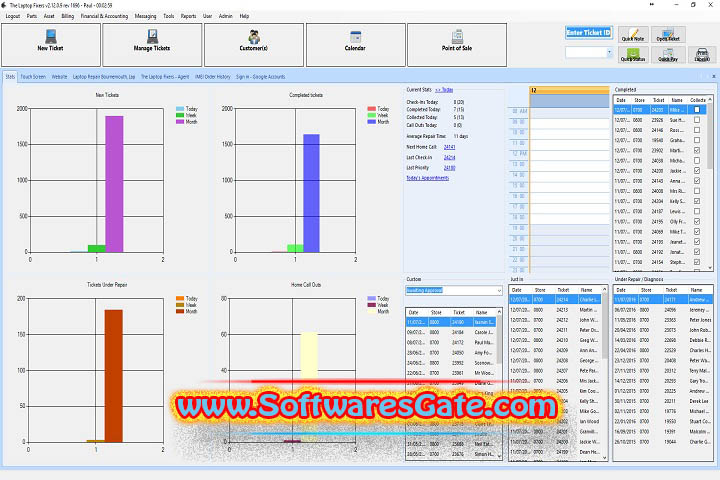Uncheck Collected for ticket 23902

(x=697, y=150)
